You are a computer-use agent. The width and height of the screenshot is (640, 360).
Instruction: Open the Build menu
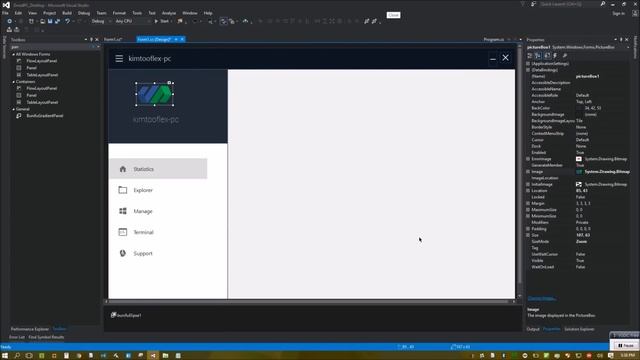tap(67, 13)
